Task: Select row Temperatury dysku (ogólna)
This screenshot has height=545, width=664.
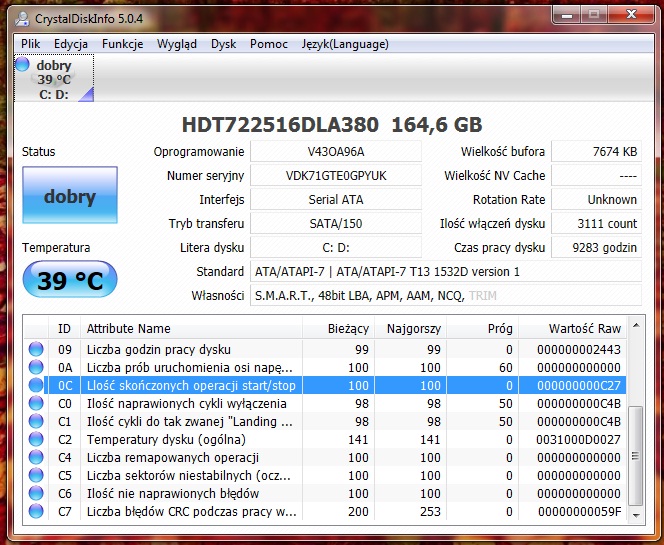Action: [x=325, y=439]
